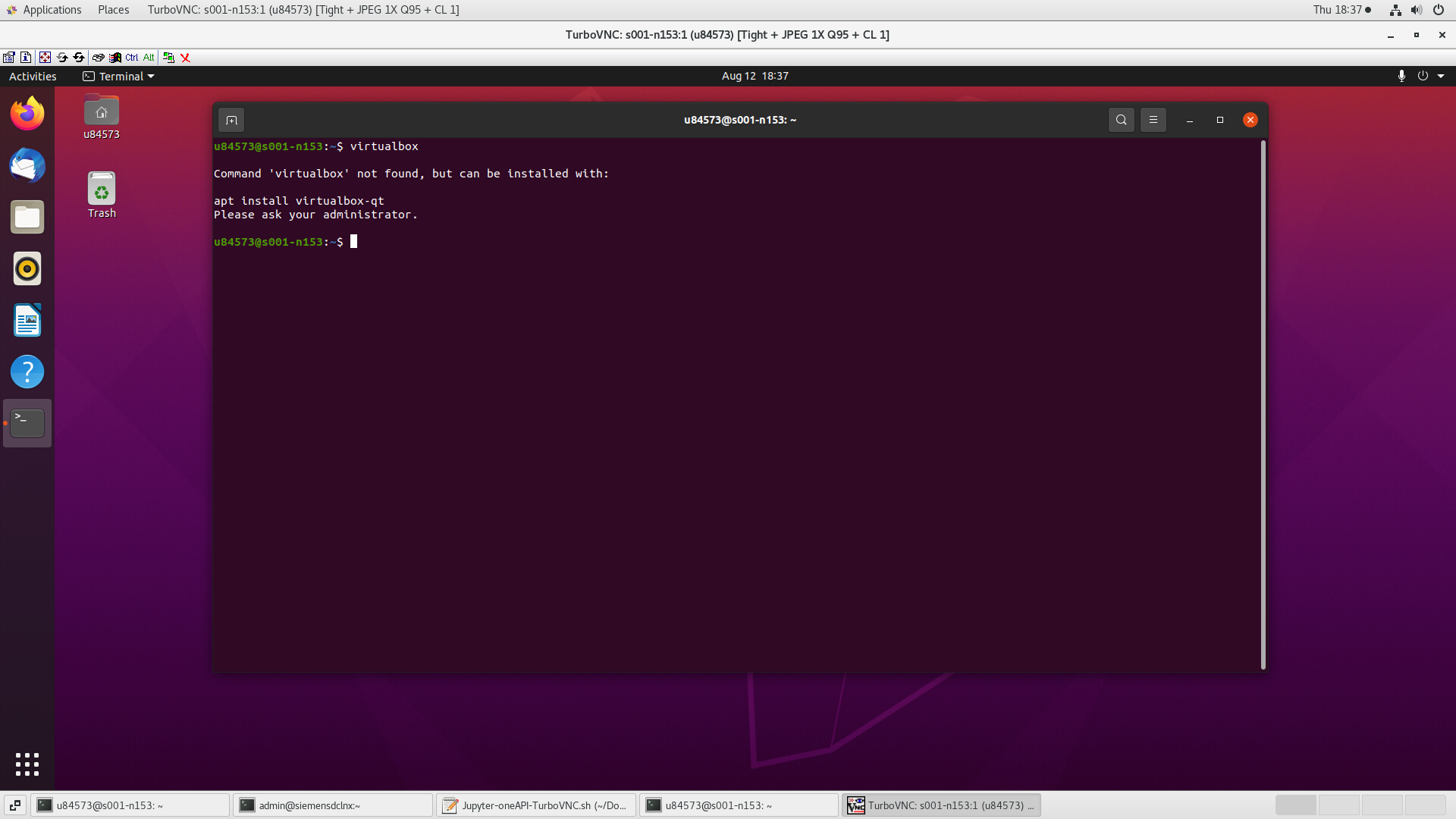Expand the Terminal application menu

click(118, 76)
